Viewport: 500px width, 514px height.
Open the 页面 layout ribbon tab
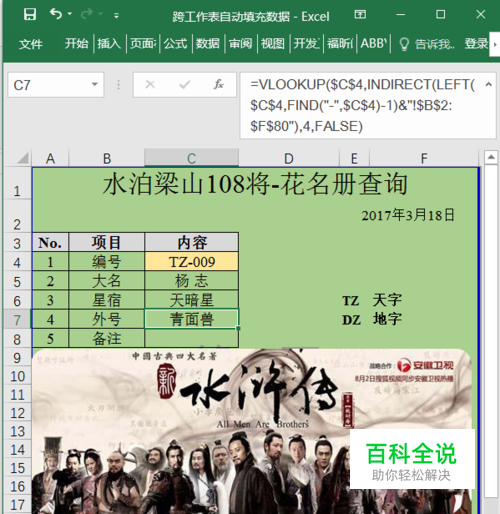(x=143, y=43)
